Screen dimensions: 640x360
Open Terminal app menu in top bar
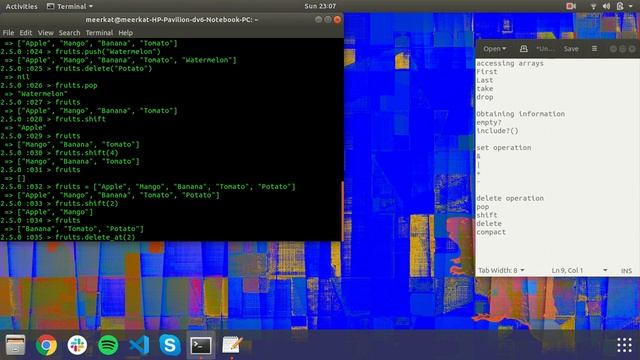(70, 6)
